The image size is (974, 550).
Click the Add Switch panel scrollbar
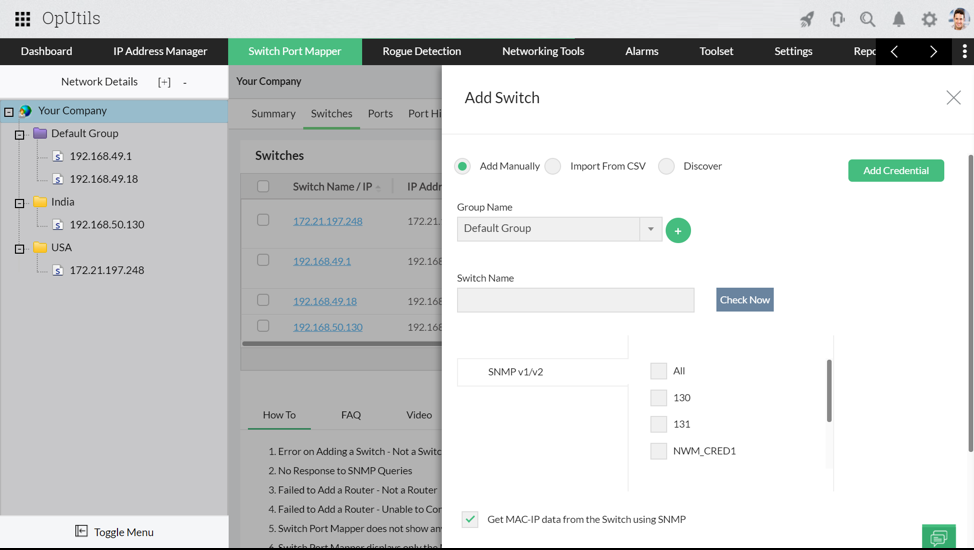970,303
